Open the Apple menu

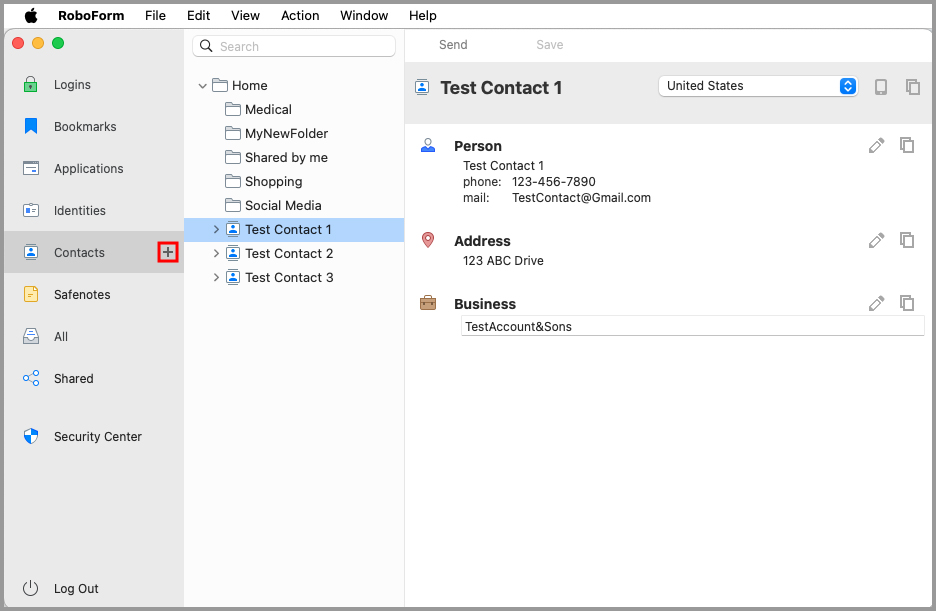pyautogui.click(x=30, y=16)
